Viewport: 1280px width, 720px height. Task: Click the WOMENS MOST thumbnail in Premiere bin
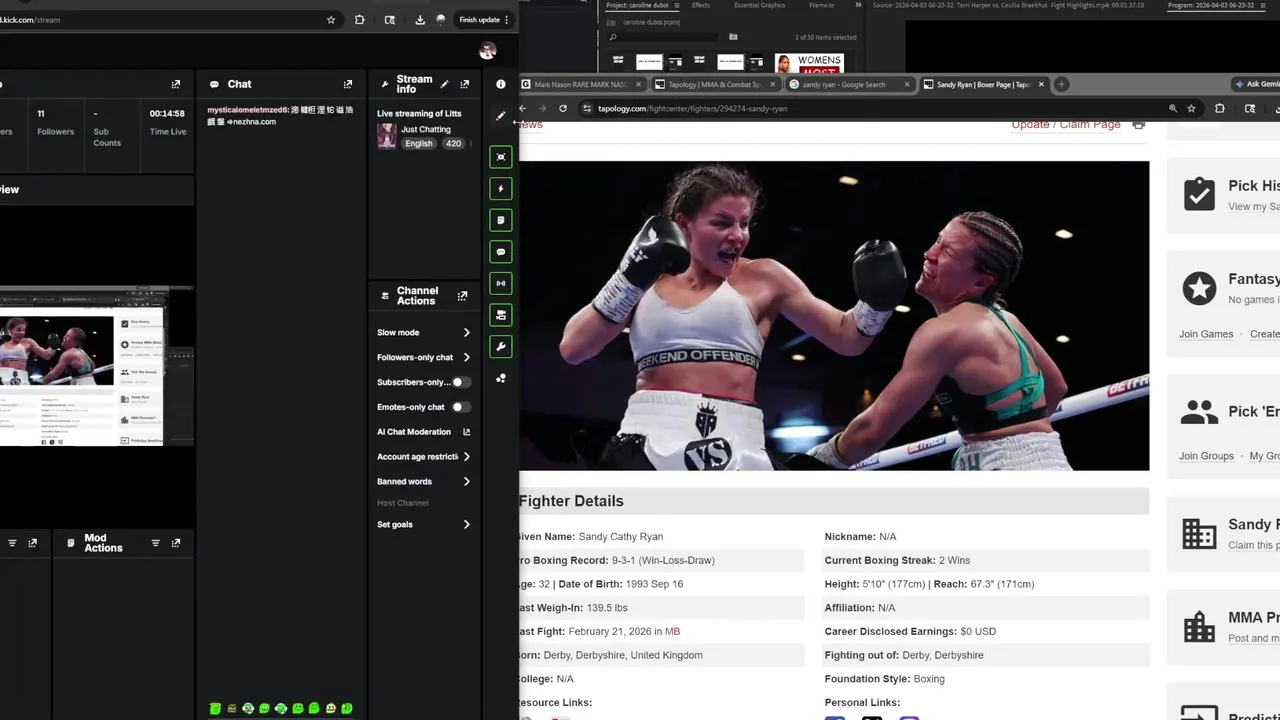pyautogui.click(x=809, y=63)
